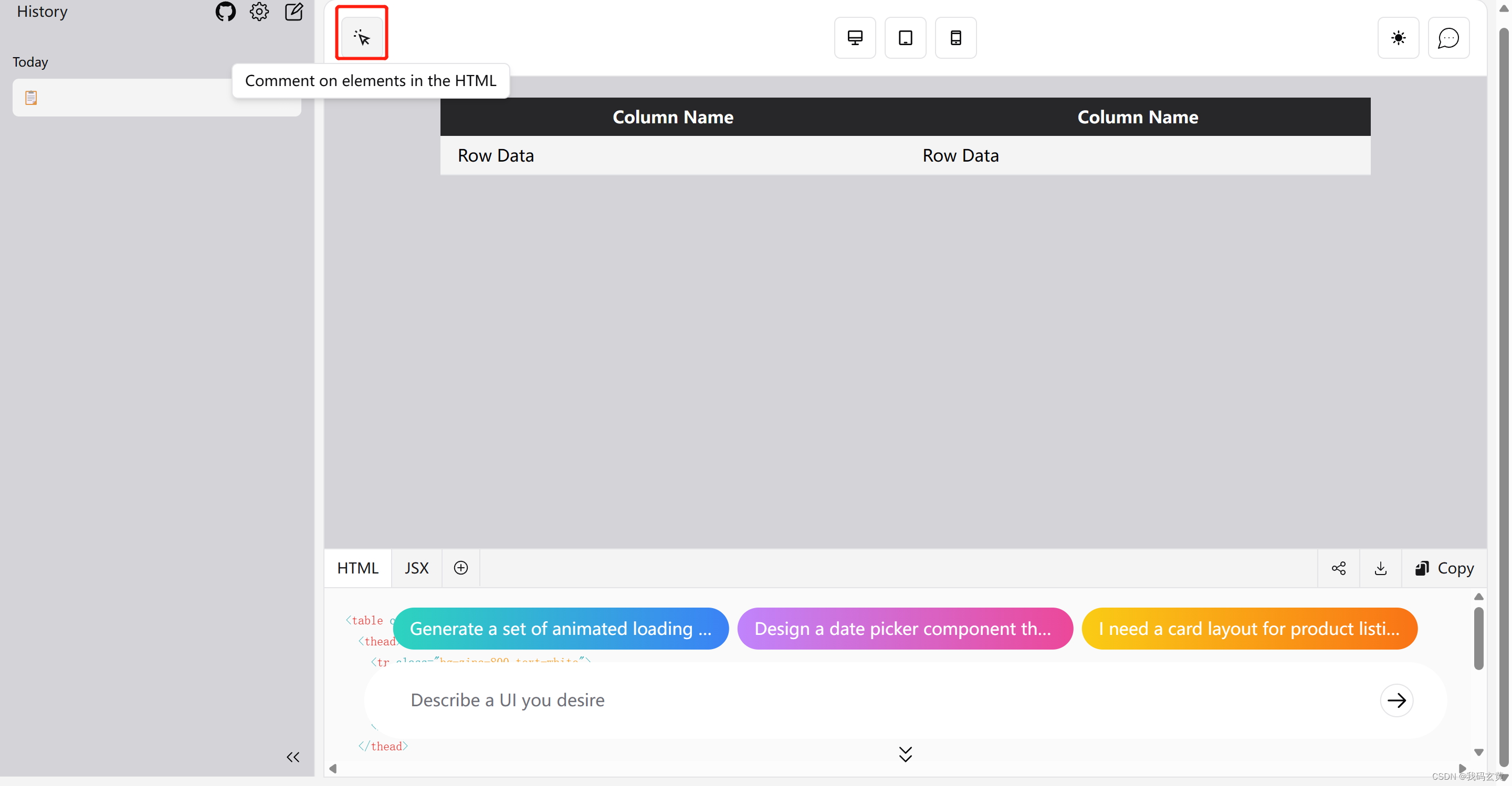Choose the animated loading suggestion pill
The height and width of the screenshot is (786, 1512).
tap(561, 628)
